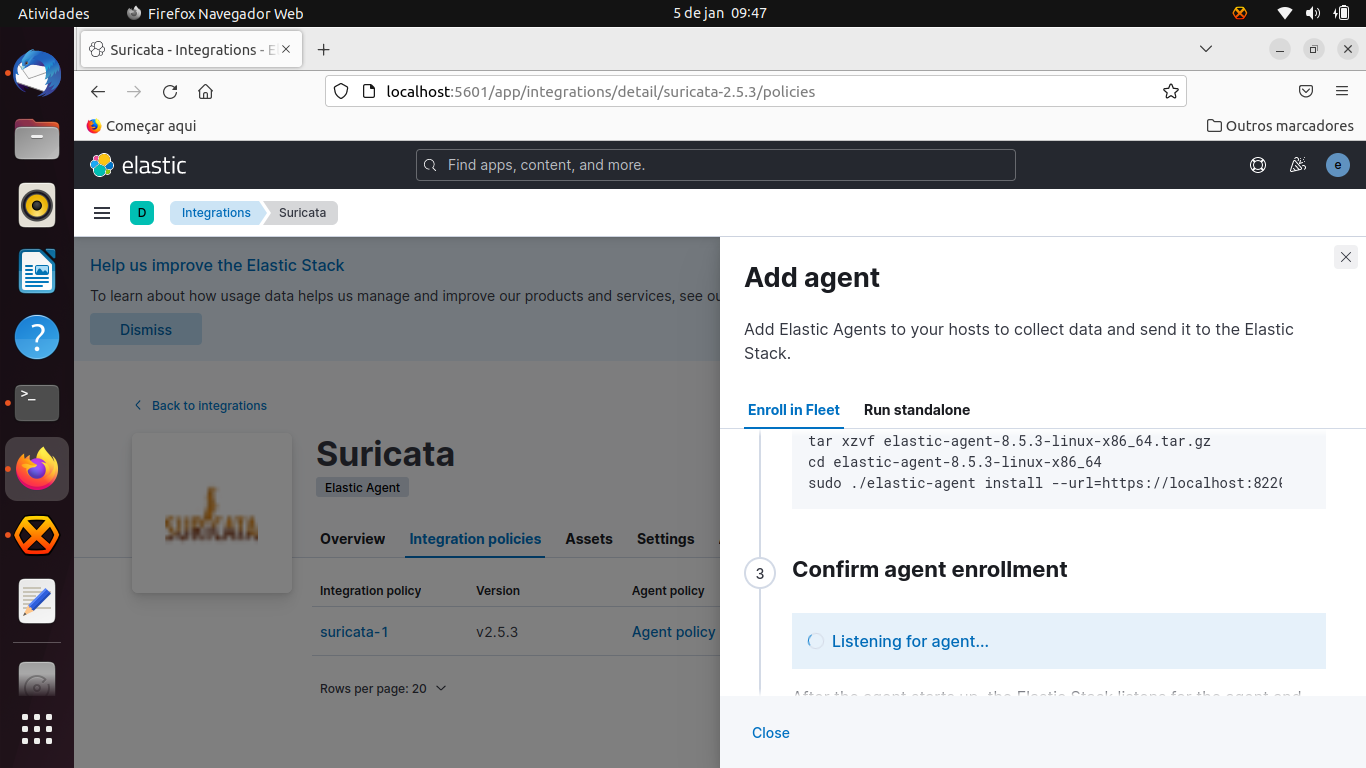
Task: Click the elastic-agent install command code block
Action: pyautogui.click(x=1059, y=470)
